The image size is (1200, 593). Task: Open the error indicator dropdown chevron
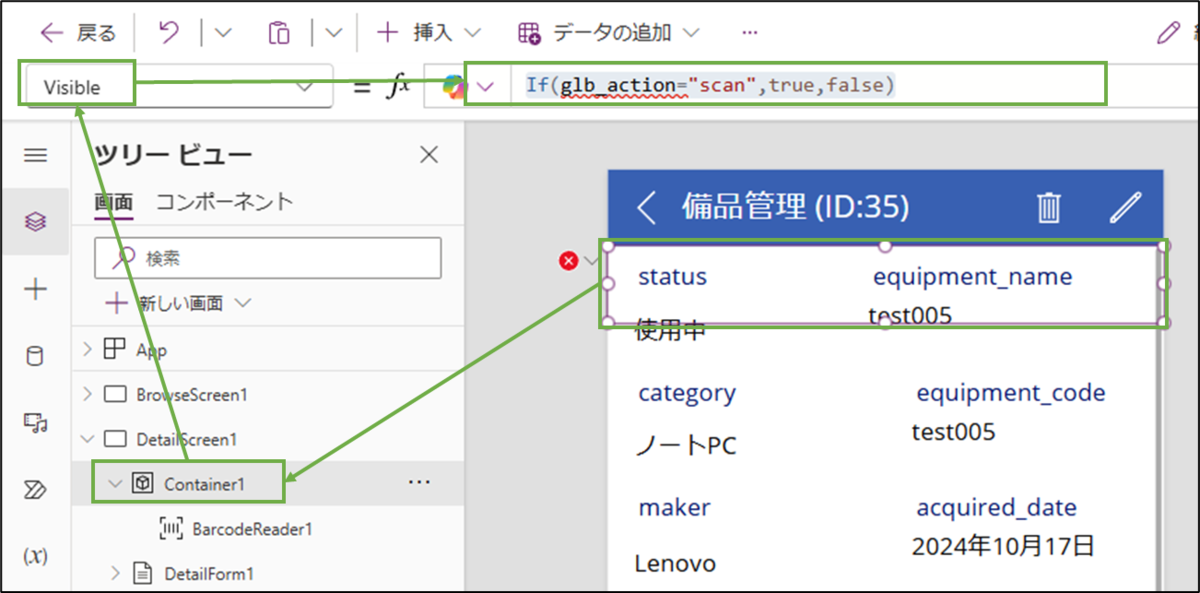click(590, 261)
